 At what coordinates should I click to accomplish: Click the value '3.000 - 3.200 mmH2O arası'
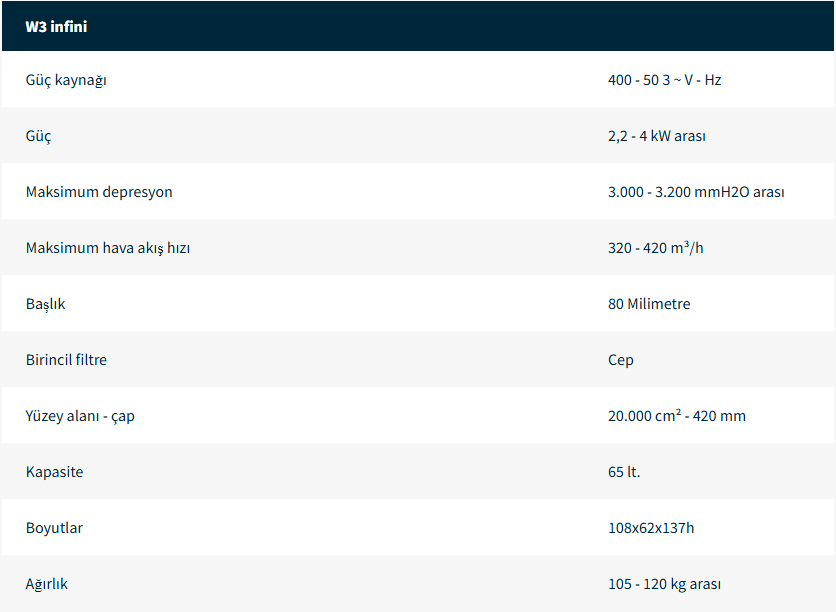click(696, 192)
